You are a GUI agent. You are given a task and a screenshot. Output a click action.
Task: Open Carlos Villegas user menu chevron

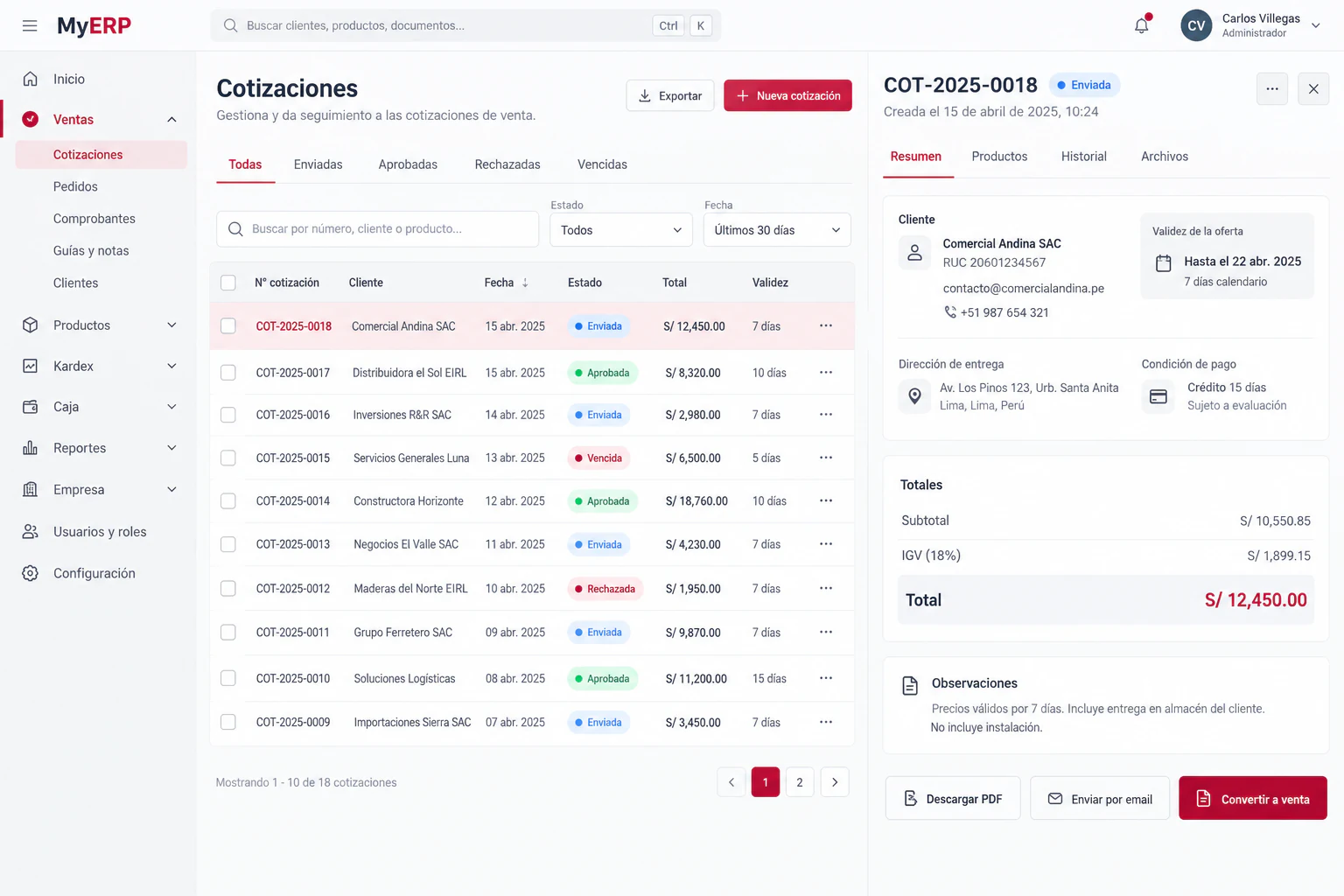(1315, 25)
